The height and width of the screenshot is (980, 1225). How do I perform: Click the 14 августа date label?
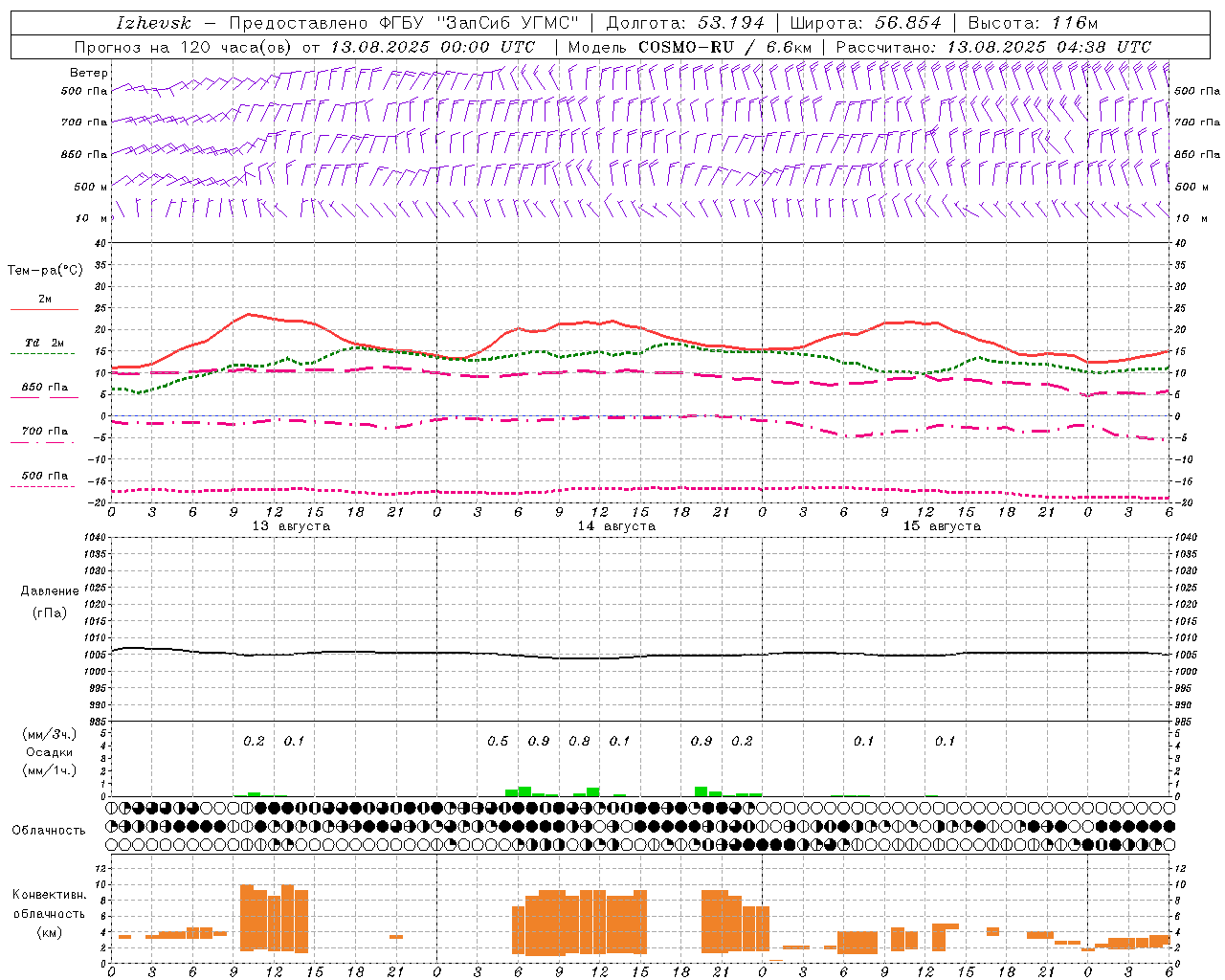(x=616, y=526)
